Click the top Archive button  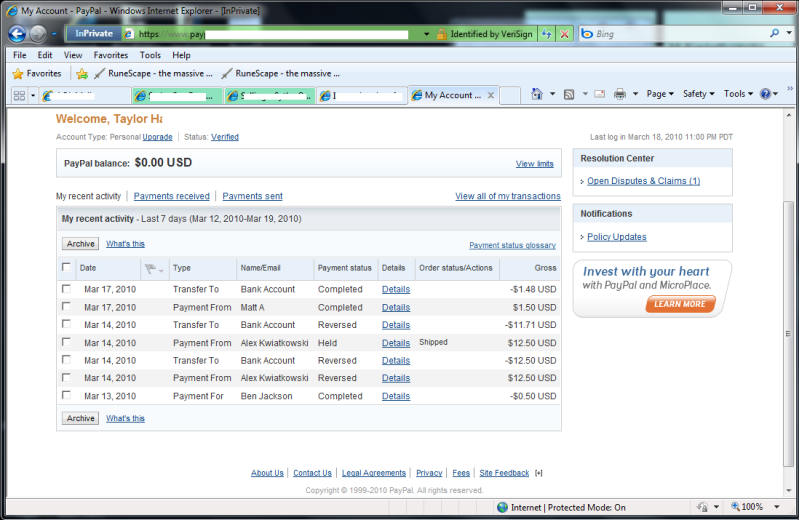point(81,244)
